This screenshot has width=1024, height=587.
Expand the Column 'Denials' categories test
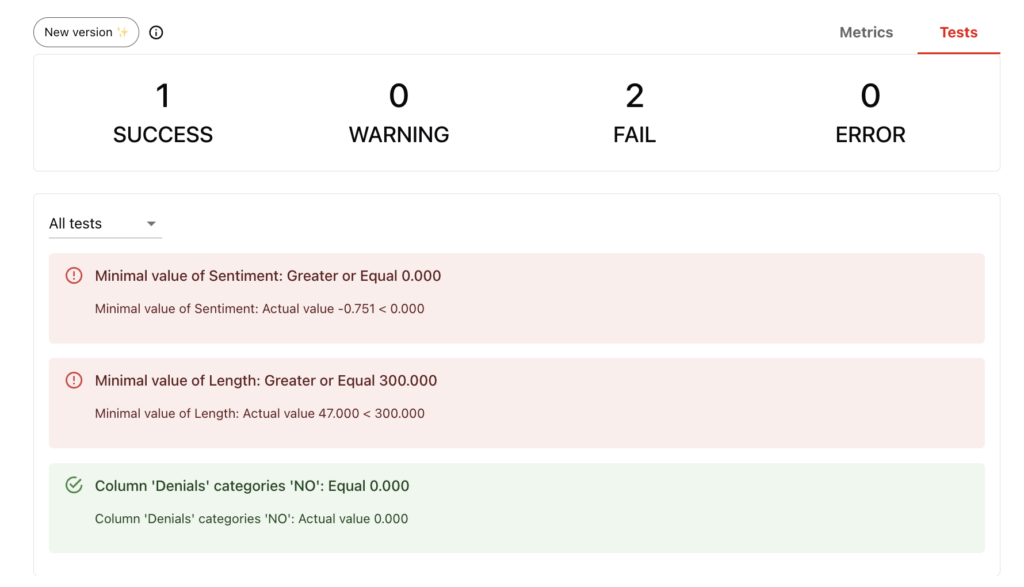pyautogui.click(x=252, y=486)
